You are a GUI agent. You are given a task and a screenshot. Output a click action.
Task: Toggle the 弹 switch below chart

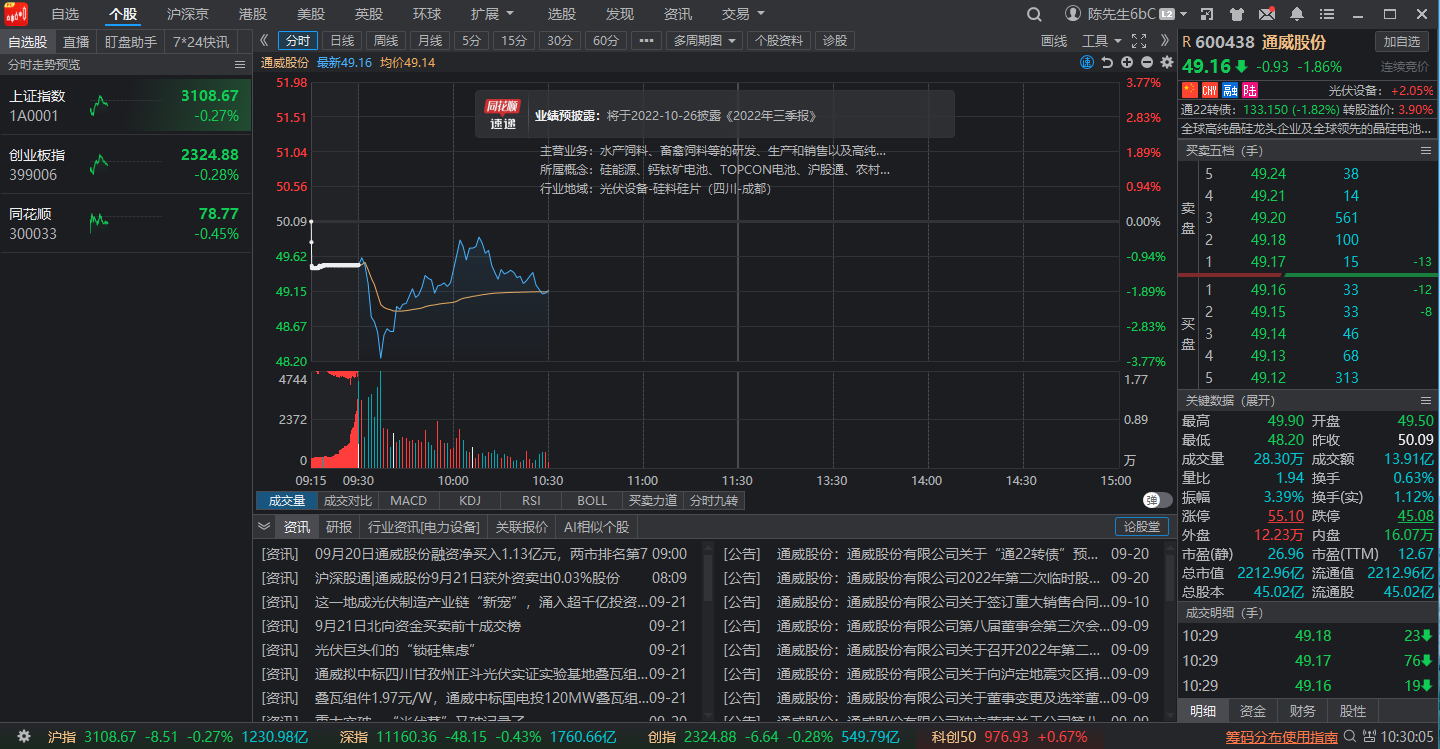[x=1158, y=501]
